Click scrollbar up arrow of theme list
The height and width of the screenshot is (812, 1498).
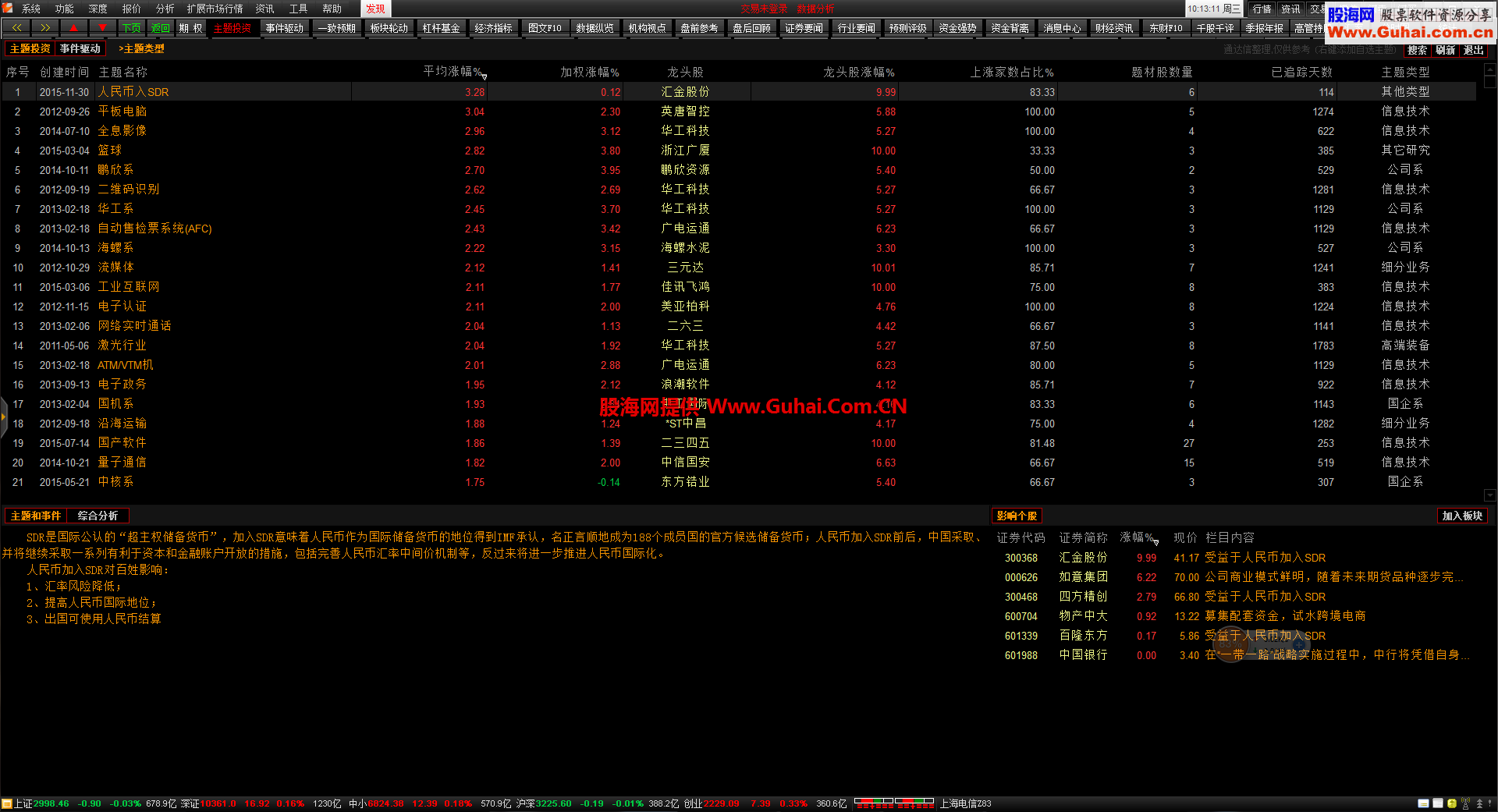pyautogui.click(x=1489, y=69)
